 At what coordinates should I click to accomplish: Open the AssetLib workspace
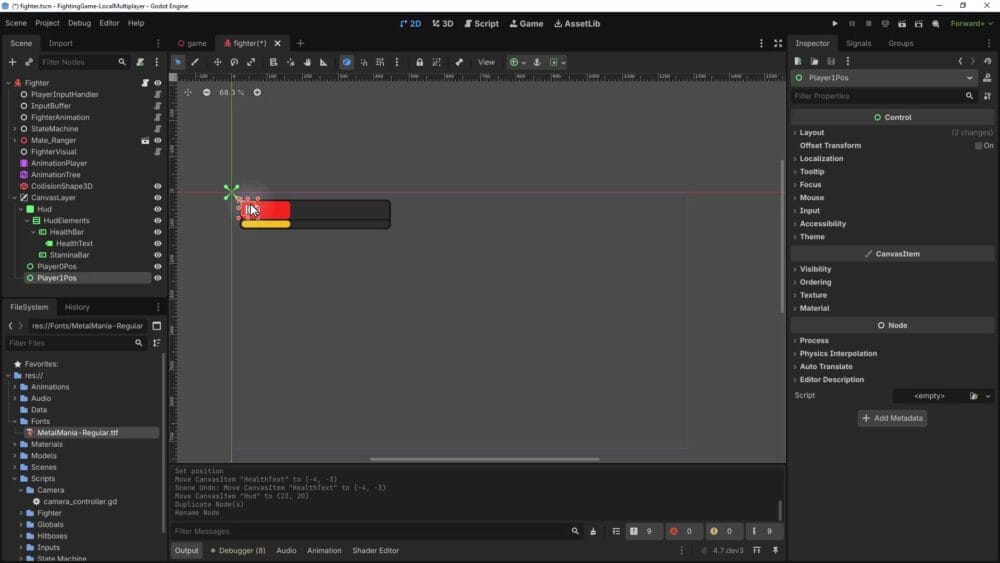pyautogui.click(x=577, y=24)
